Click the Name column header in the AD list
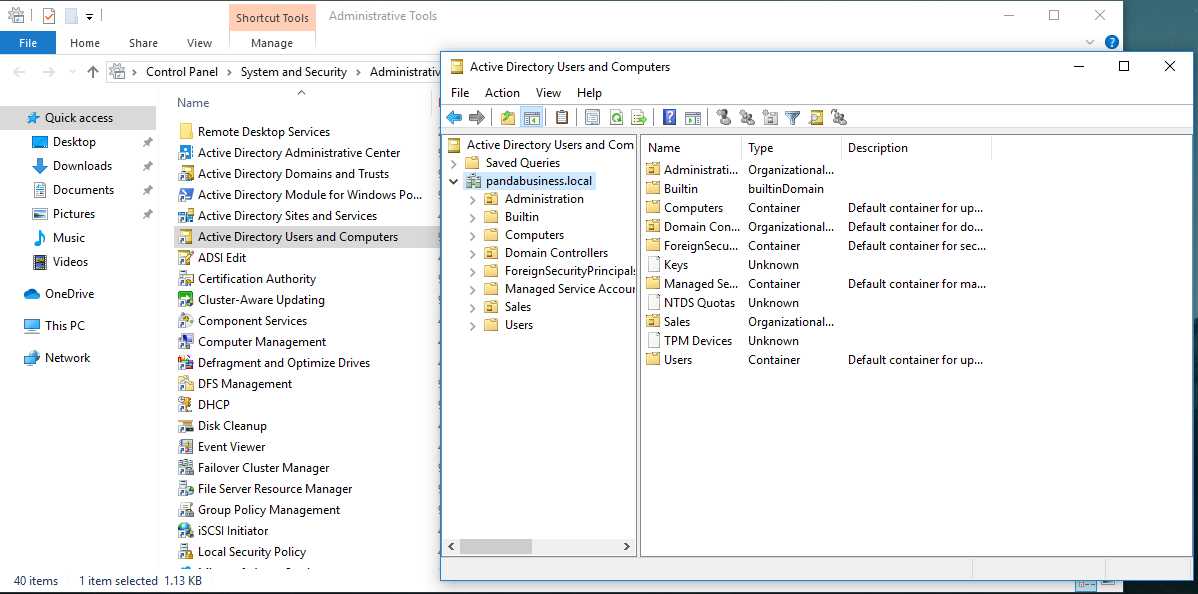The height and width of the screenshot is (594, 1198). (691, 148)
